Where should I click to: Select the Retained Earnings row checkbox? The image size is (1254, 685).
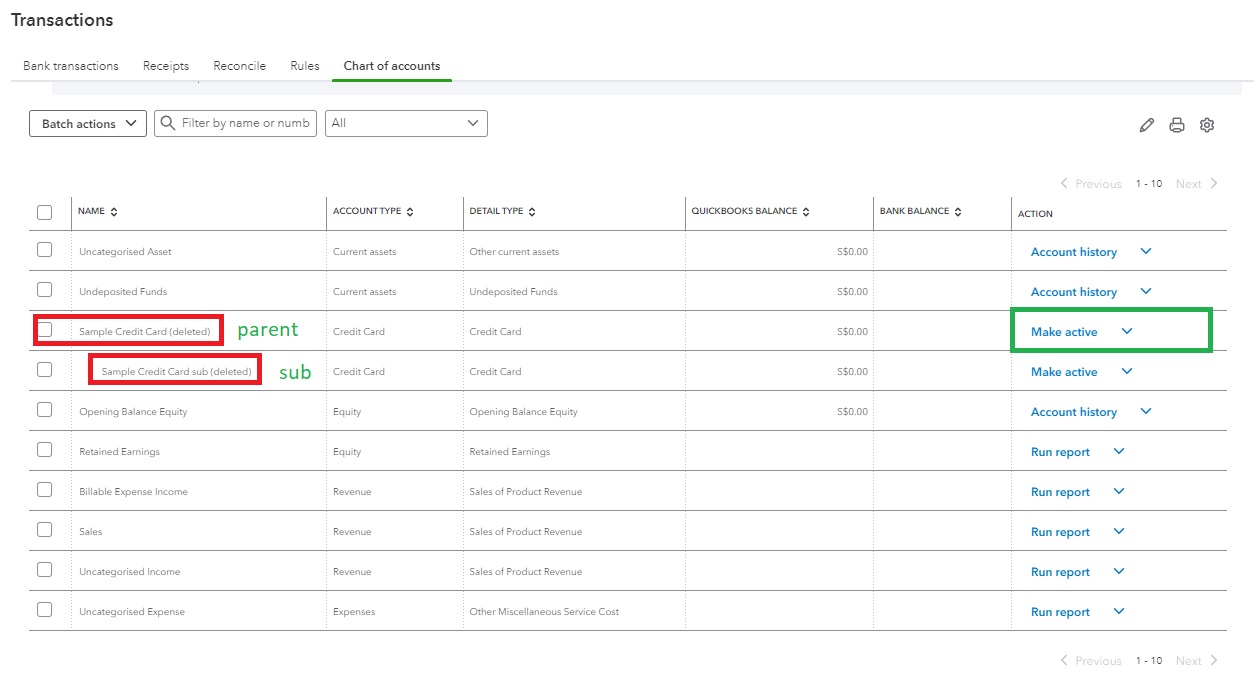pyautogui.click(x=44, y=450)
